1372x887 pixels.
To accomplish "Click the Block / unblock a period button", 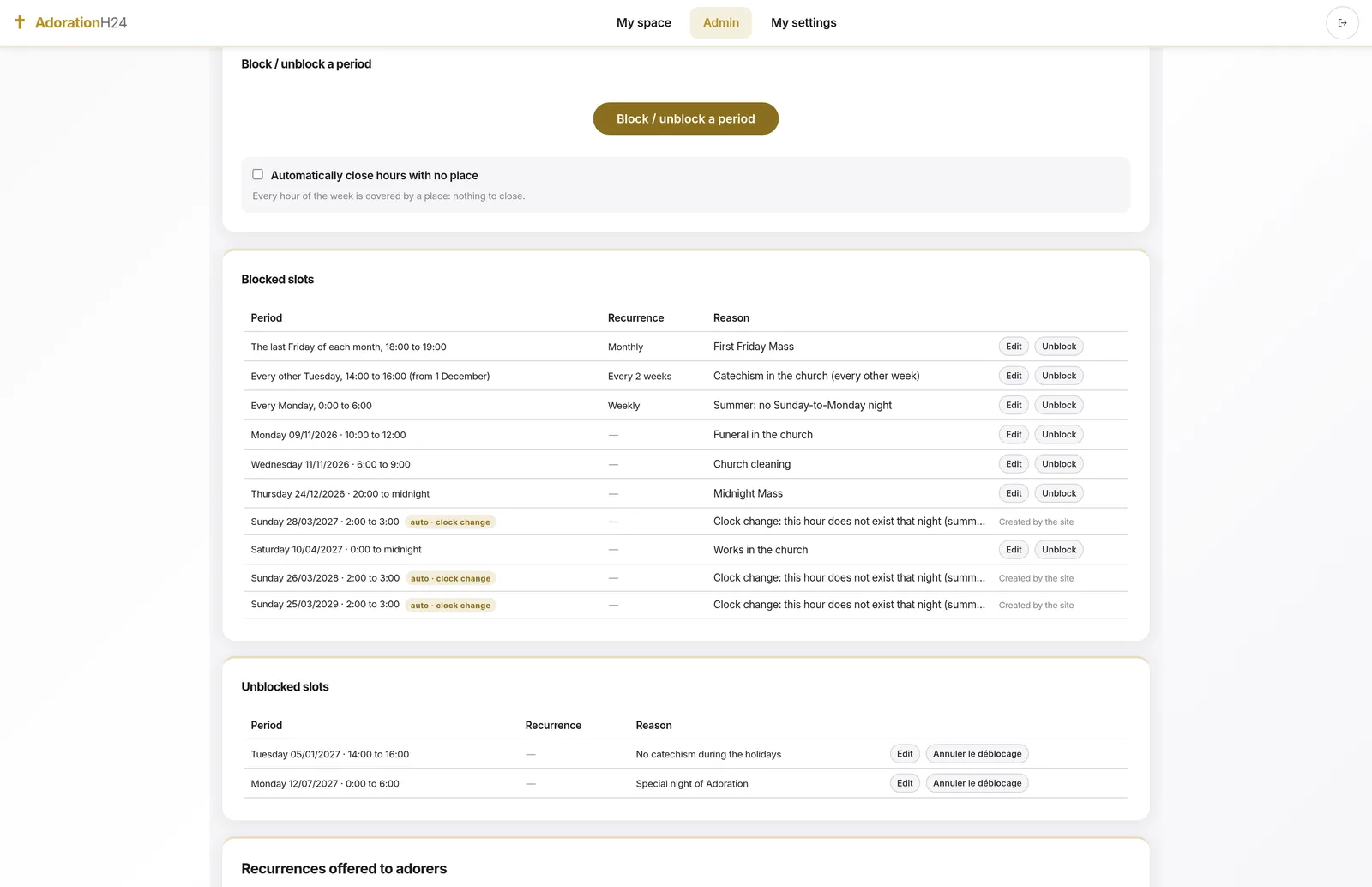I will click(686, 118).
